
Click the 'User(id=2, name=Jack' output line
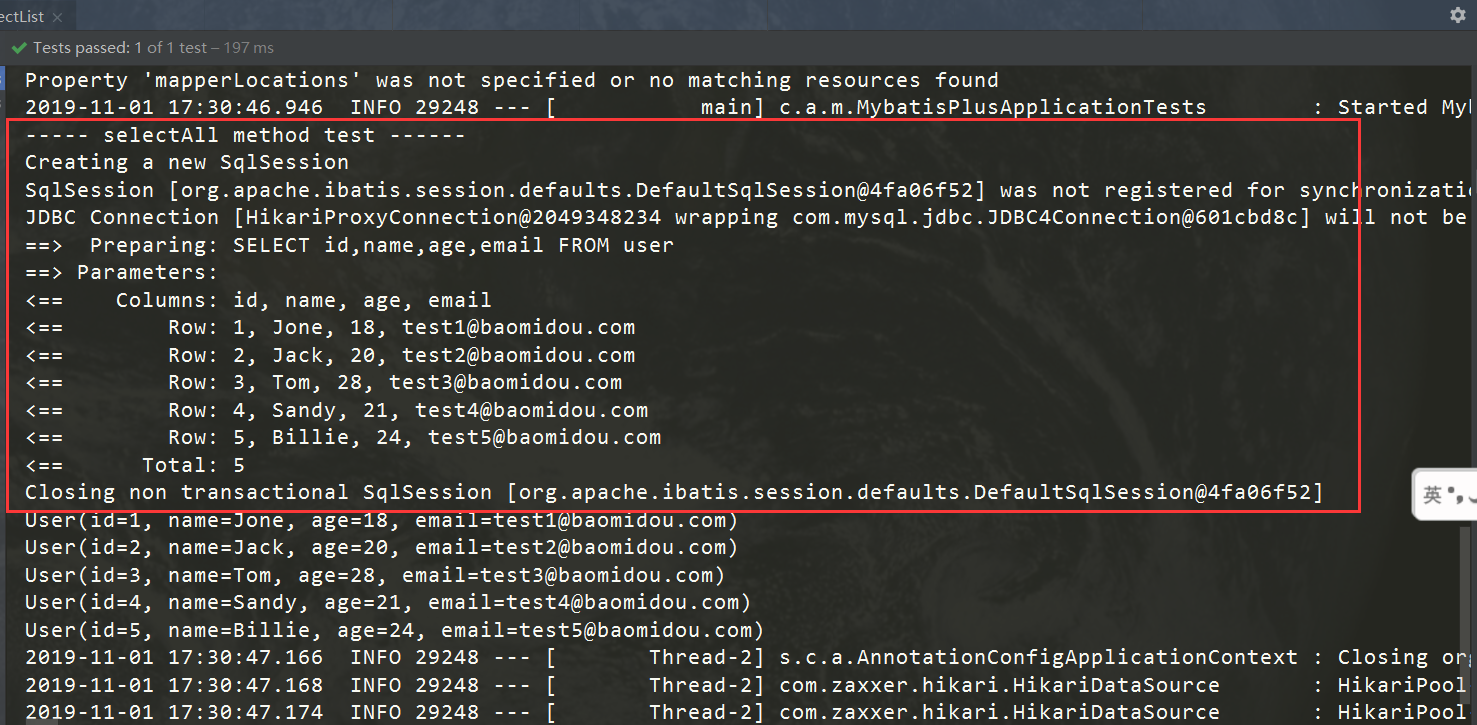[x=381, y=547]
